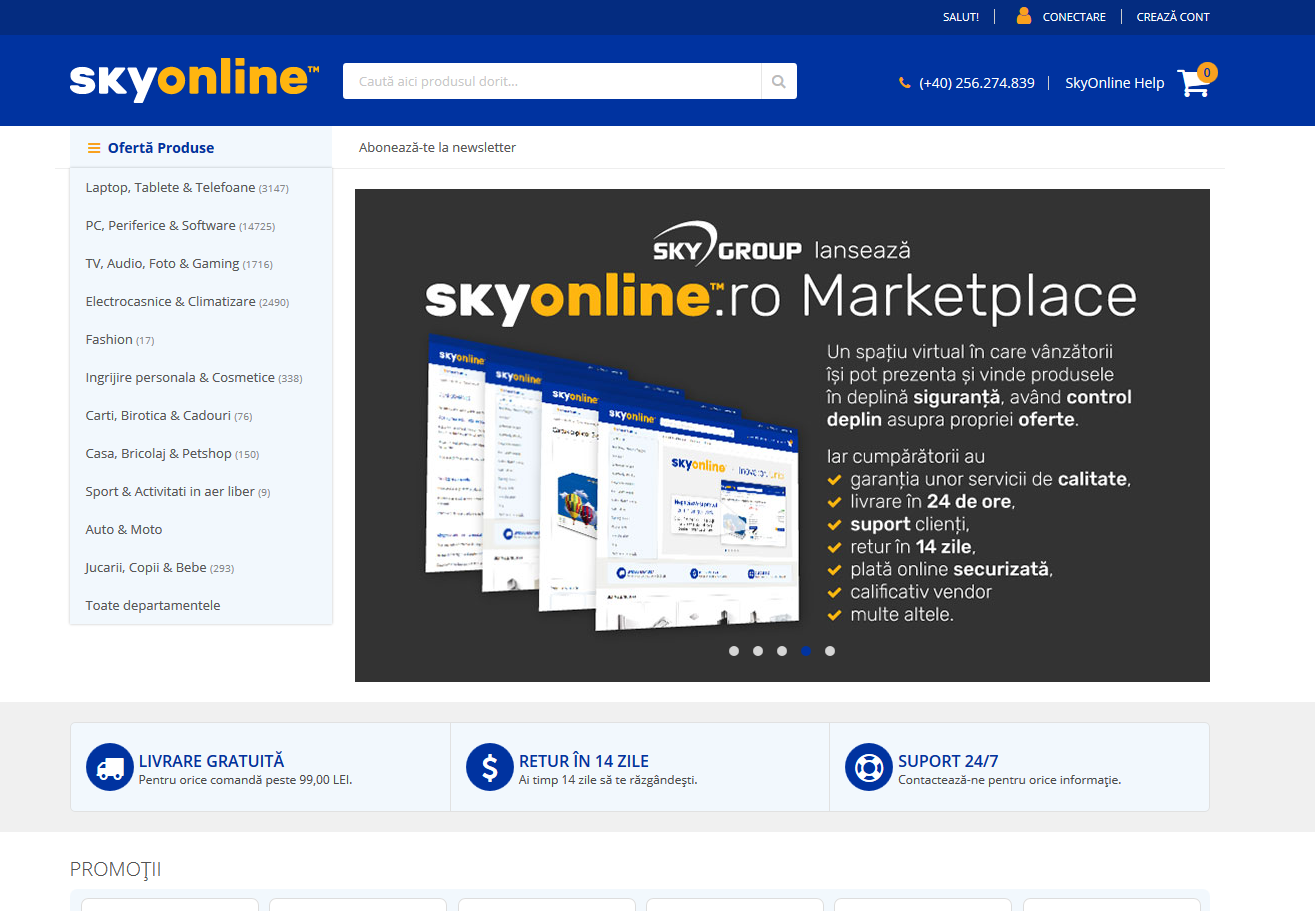Image resolution: width=1315 pixels, height=911 pixels.
Task: Go to third banner slide dot
Action: (782, 651)
